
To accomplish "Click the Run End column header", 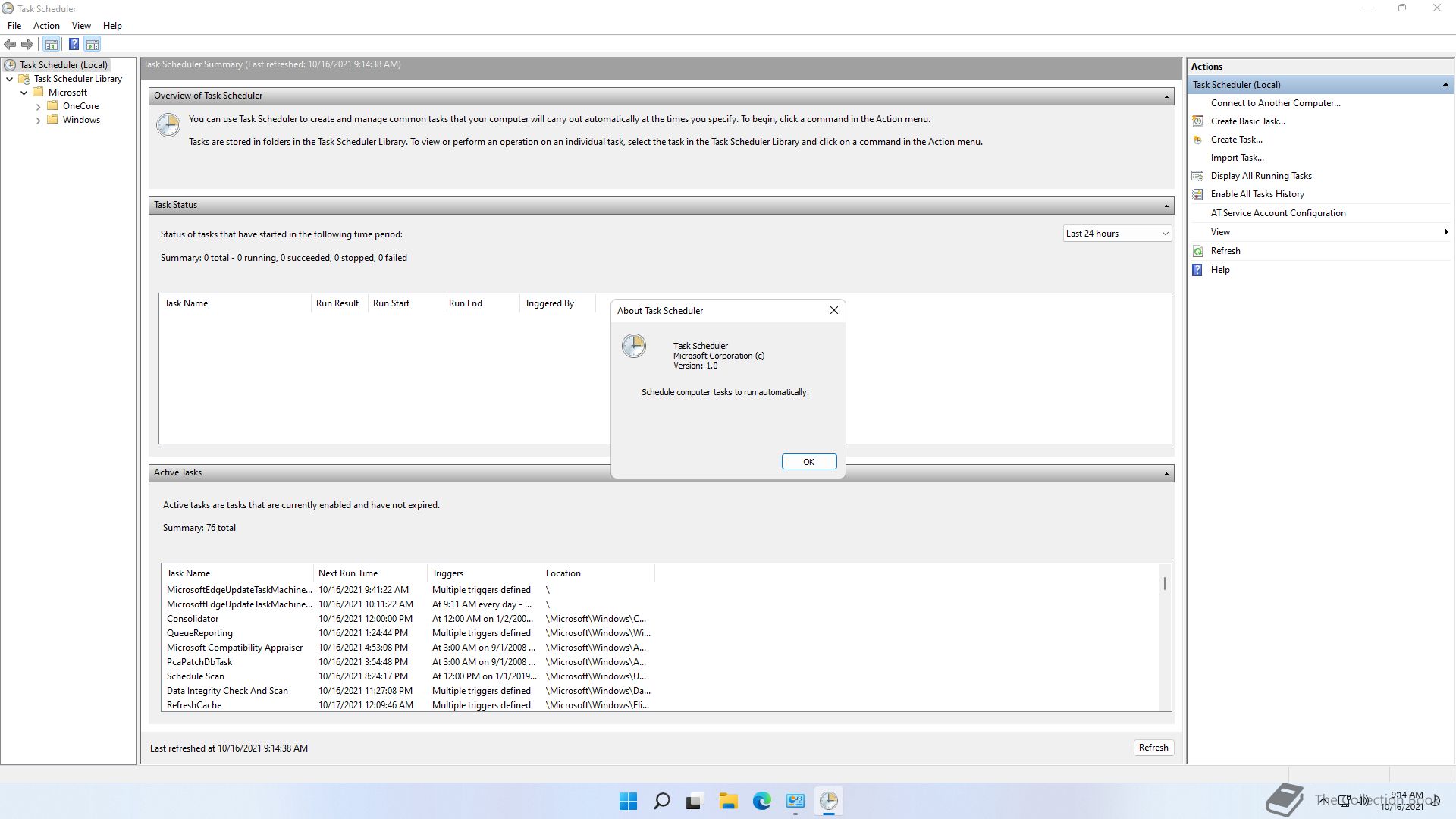I will (x=482, y=303).
